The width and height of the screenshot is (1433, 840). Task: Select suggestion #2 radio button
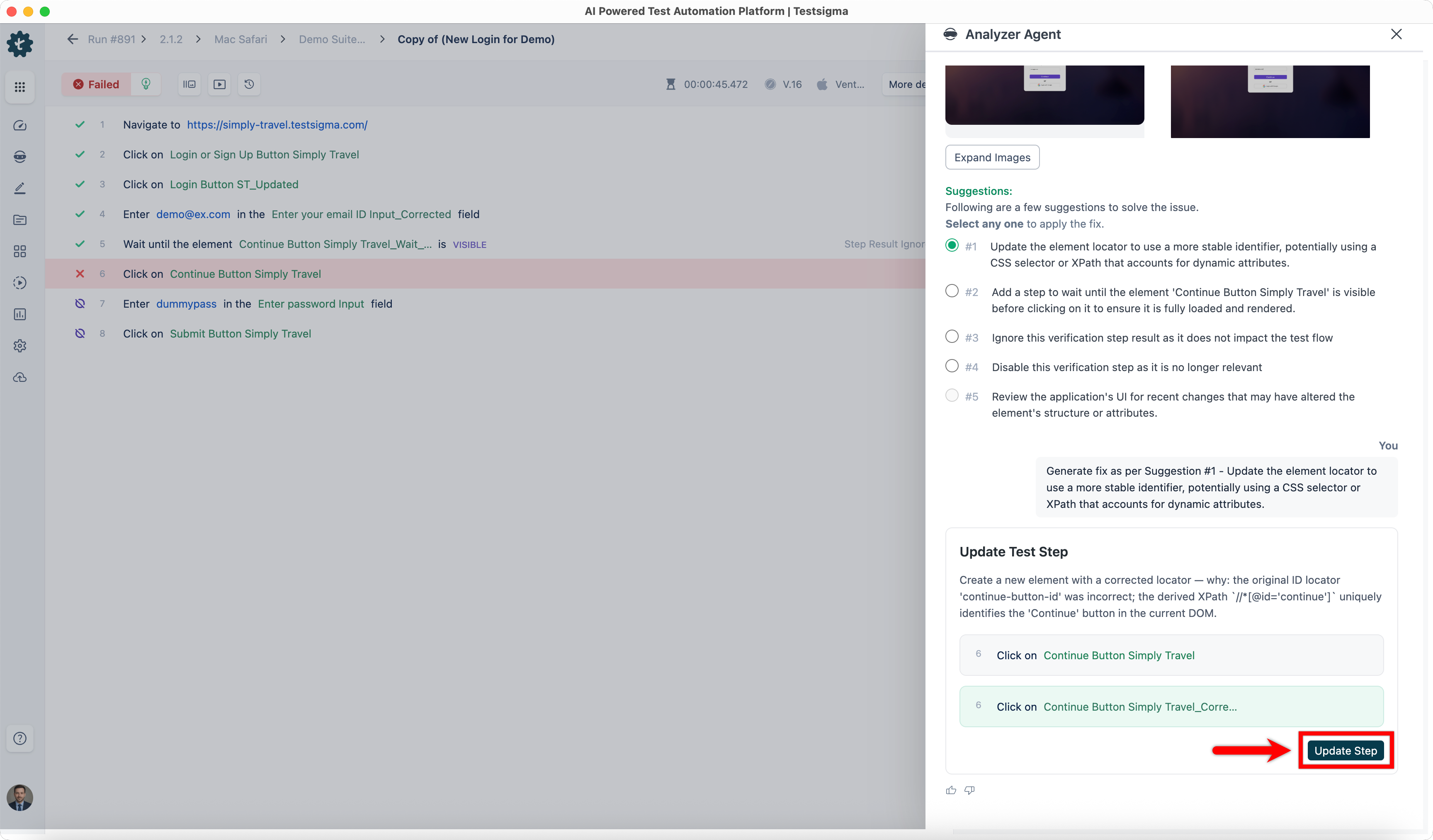[x=951, y=291]
